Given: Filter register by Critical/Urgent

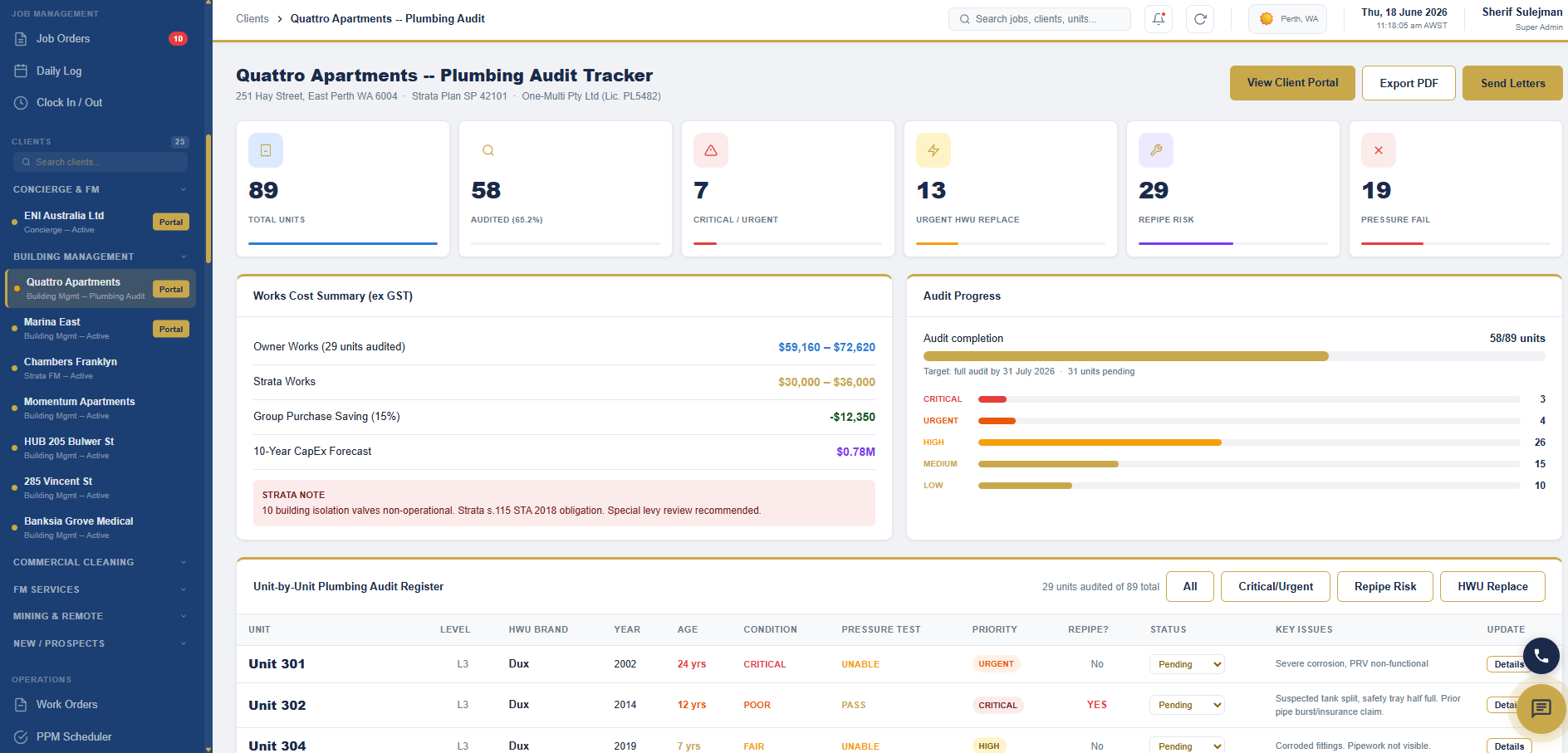Looking at the screenshot, I should 1276,586.
